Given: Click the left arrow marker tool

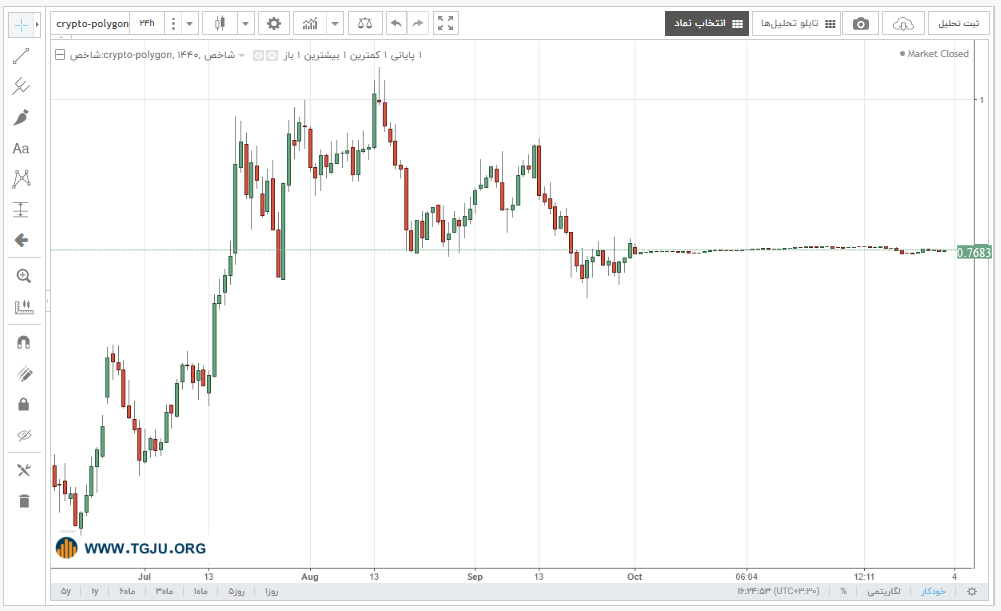Looking at the screenshot, I should click(x=21, y=240).
